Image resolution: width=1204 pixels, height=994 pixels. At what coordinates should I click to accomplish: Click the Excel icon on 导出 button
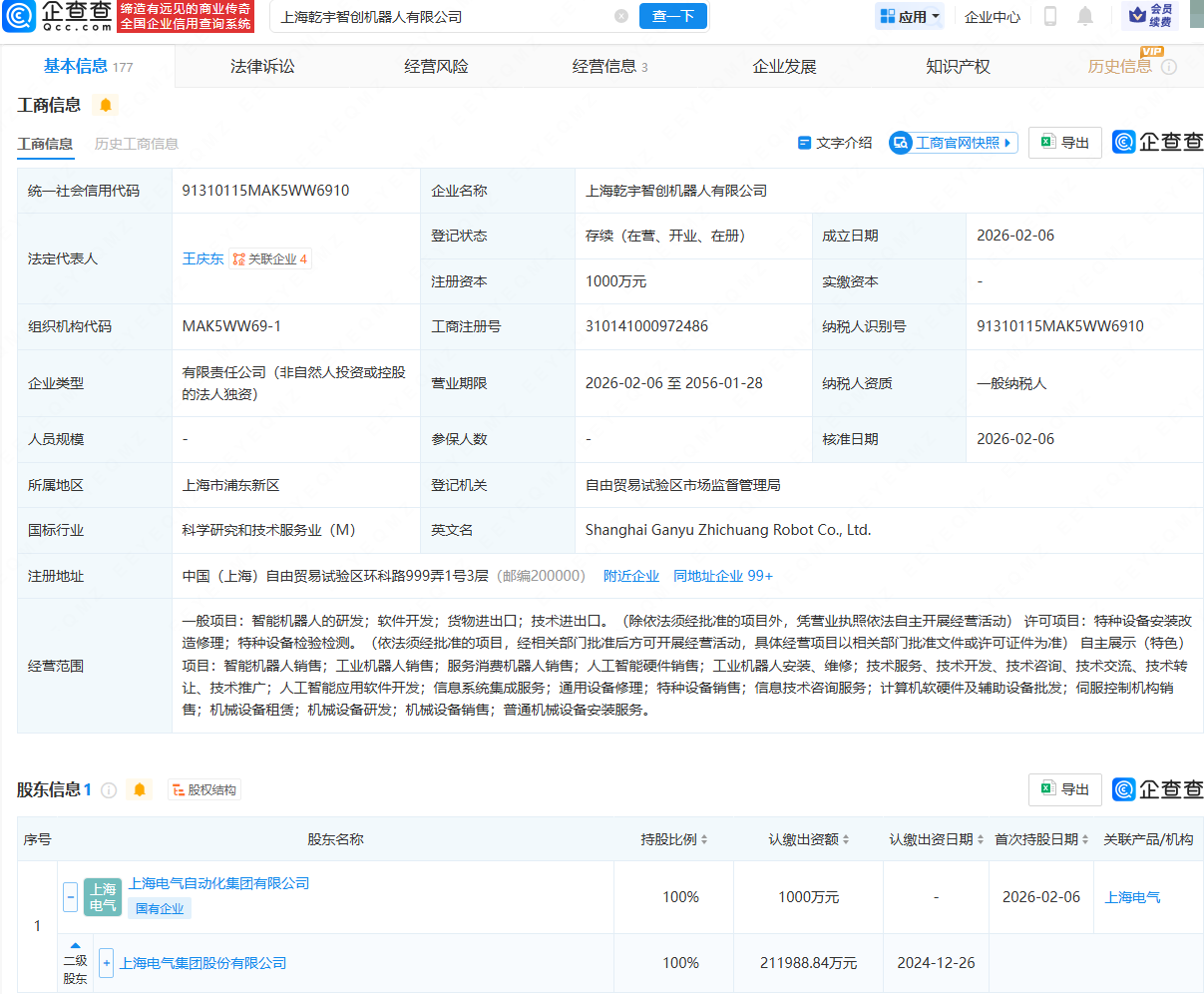pyautogui.click(x=1046, y=142)
